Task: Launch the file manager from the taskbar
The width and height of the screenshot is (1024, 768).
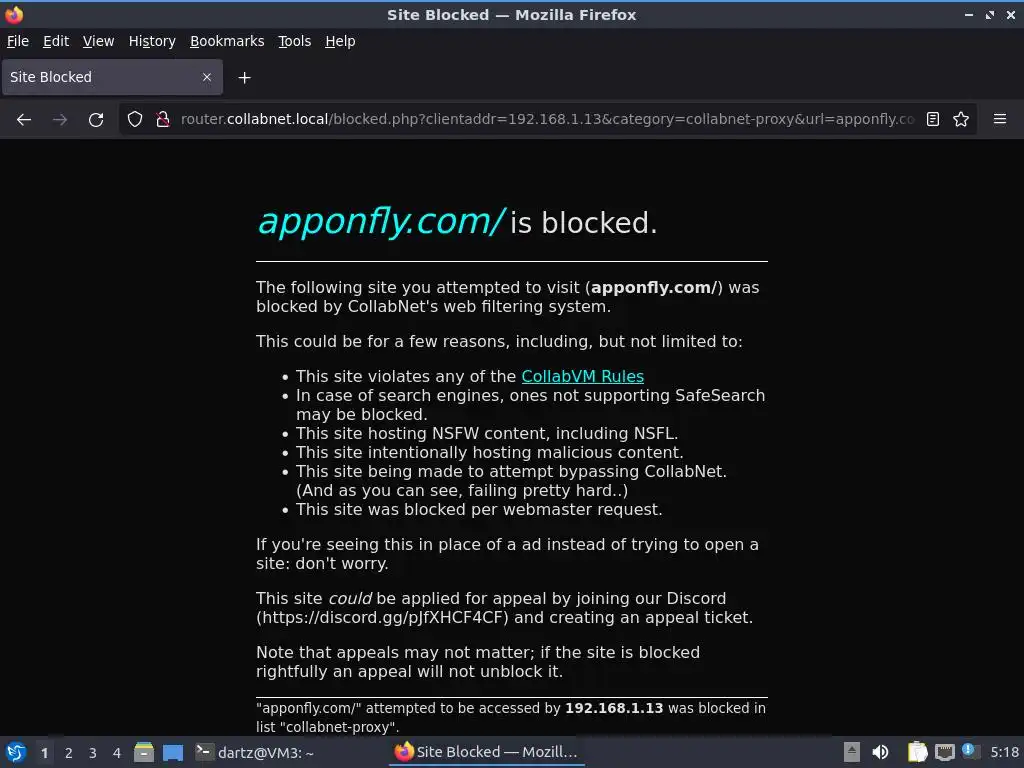Action: 144,752
